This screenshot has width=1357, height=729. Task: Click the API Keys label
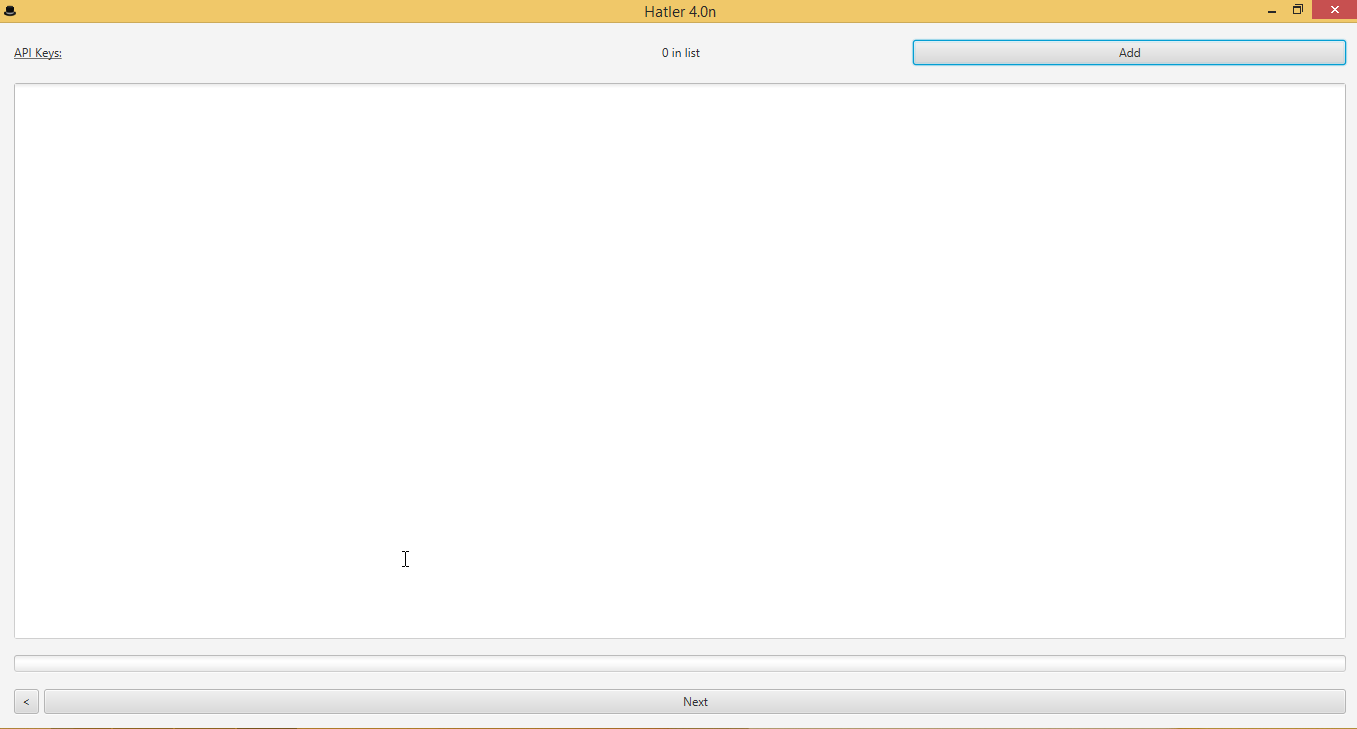point(38,53)
